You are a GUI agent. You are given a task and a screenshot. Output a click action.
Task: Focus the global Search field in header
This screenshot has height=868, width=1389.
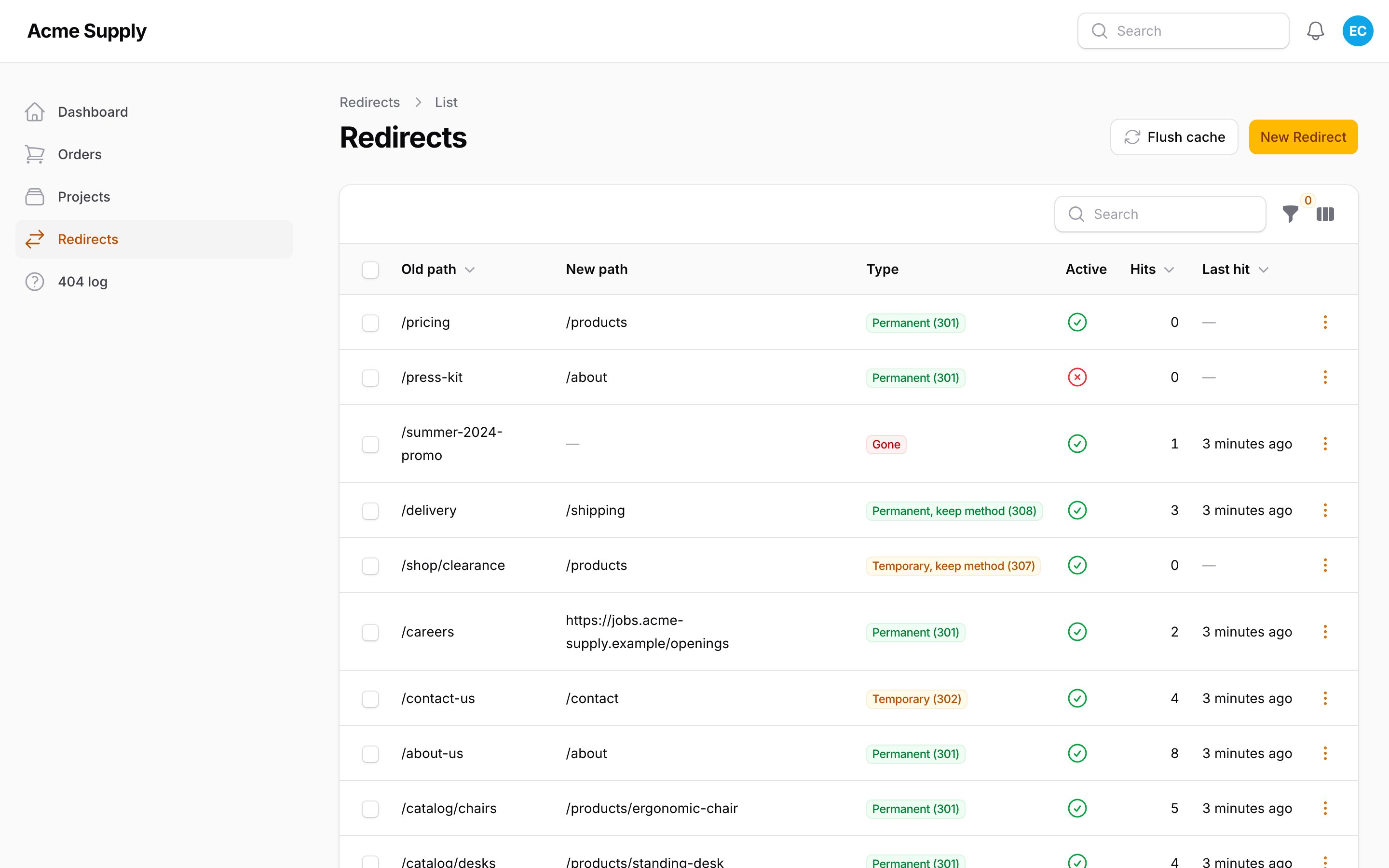(1183, 31)
